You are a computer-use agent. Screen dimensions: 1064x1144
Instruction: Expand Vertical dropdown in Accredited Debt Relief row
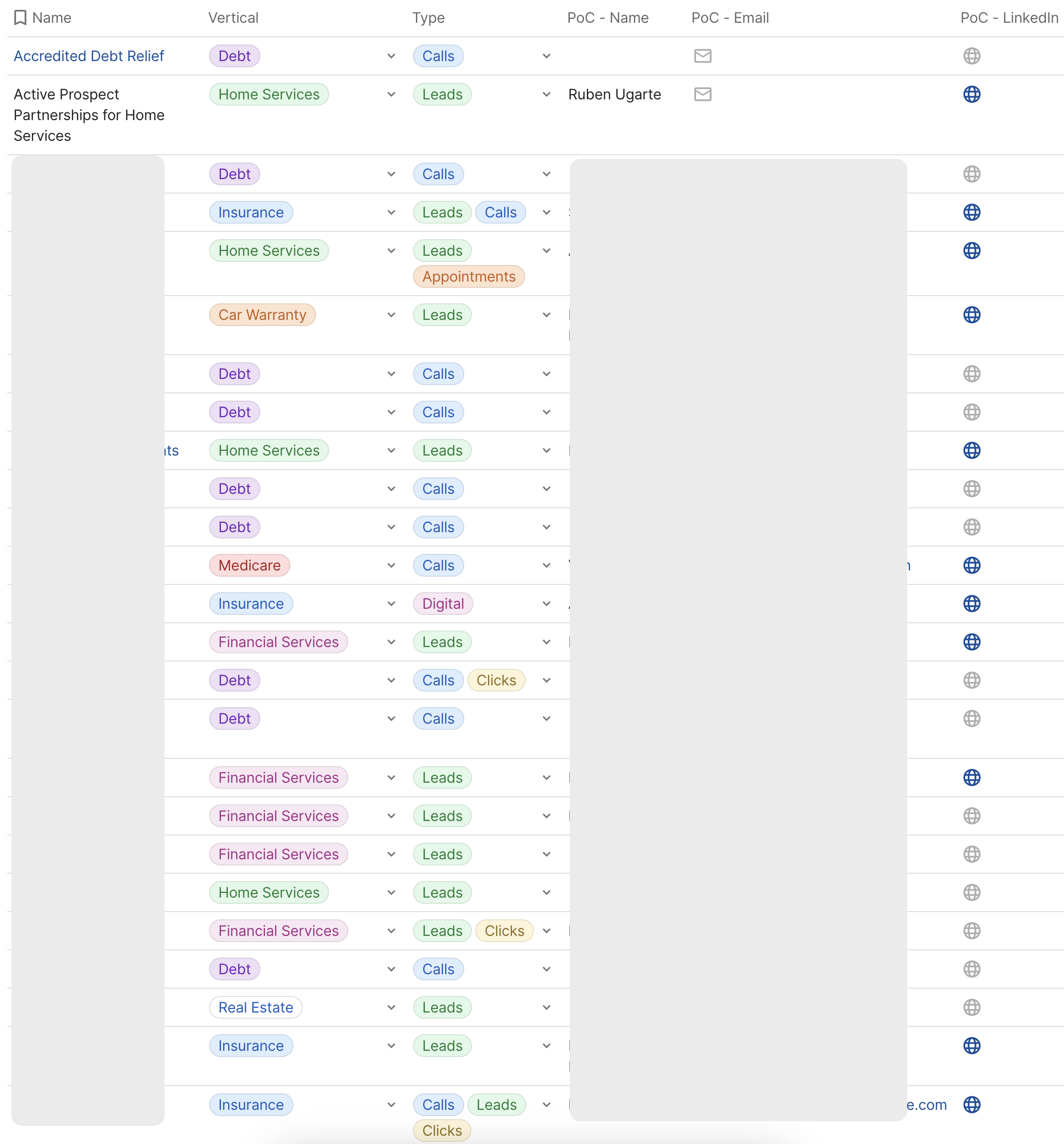click(x=391, y=56)
